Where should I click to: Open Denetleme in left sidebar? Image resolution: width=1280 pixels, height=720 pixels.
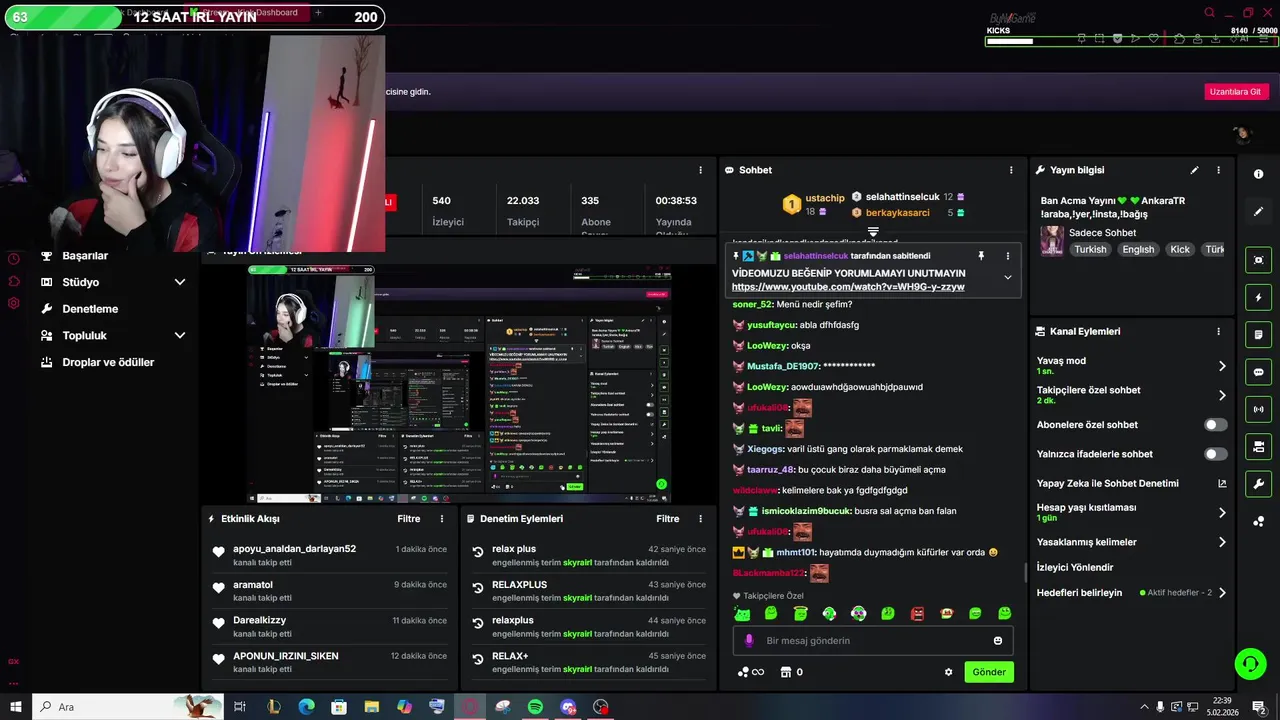tap(90, 309)
